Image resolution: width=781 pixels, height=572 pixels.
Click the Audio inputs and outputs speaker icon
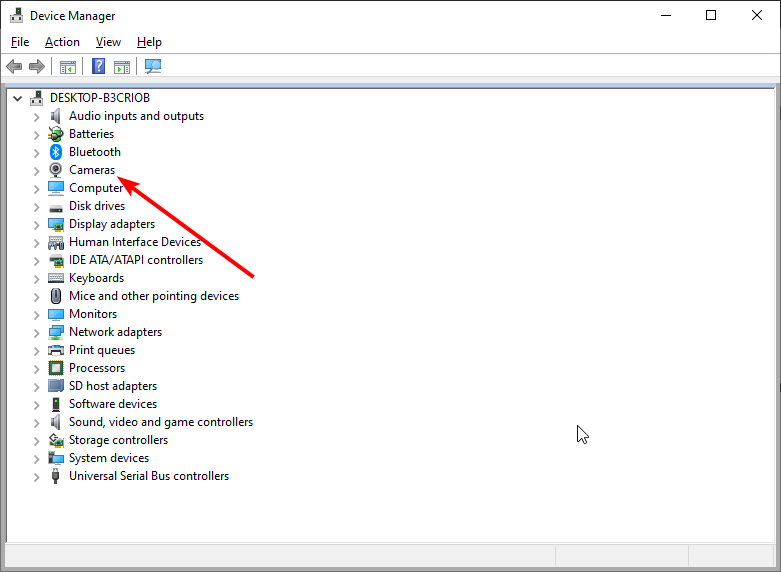(55, 116)
